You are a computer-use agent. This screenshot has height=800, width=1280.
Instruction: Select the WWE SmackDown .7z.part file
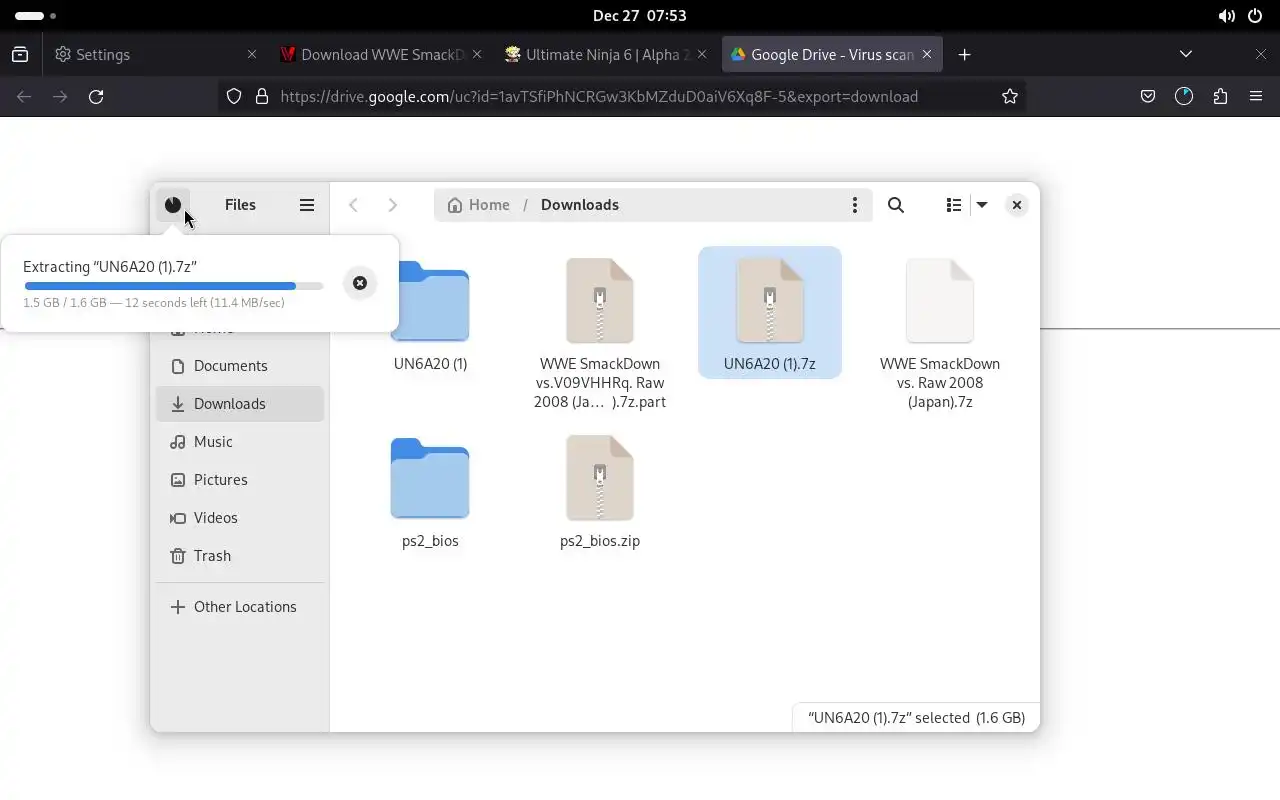[600, 333]
